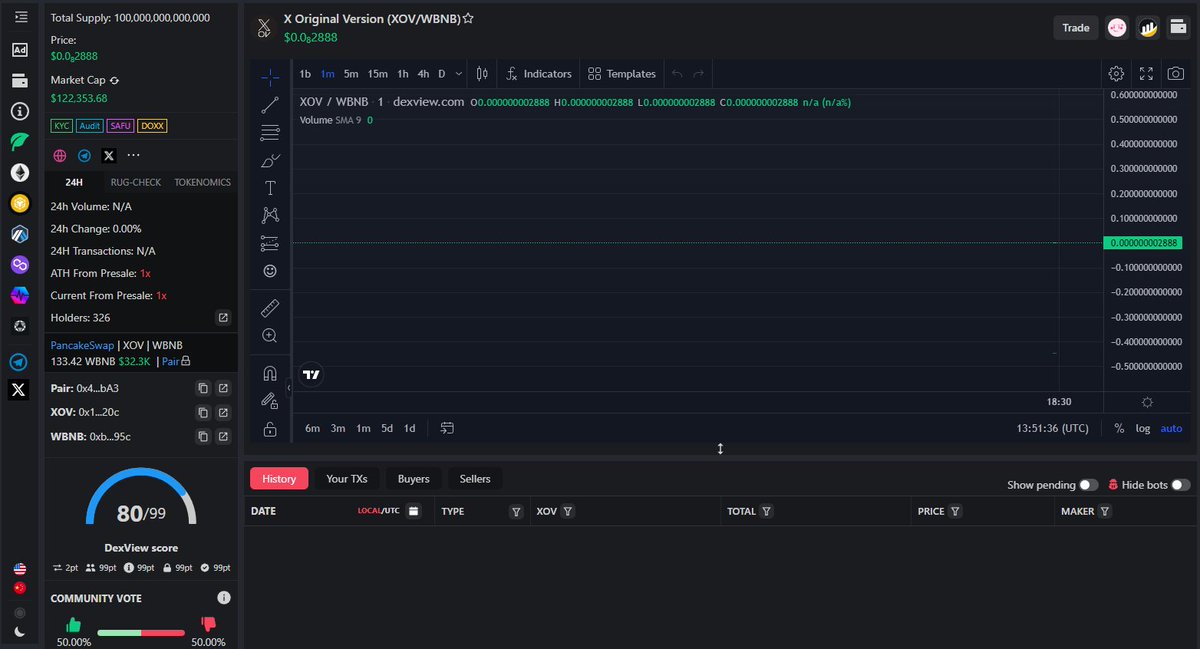The height and width of the screenshot is (649, 1200).
Task: Open the Sellers tab
Action: pos(475,479)
